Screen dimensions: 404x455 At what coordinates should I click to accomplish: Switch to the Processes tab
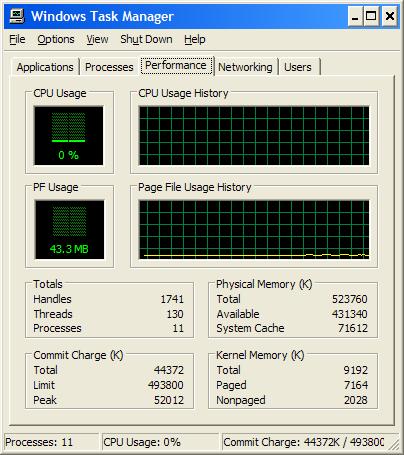(x=109, y=67)
